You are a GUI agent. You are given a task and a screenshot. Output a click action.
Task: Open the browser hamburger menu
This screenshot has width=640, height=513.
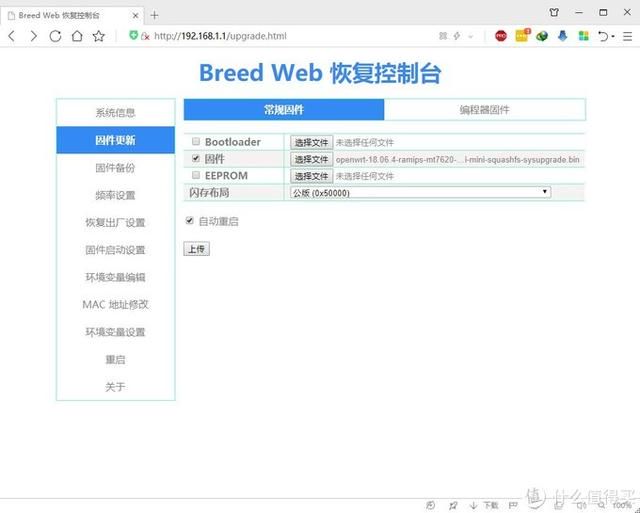[x=628, y=36]
